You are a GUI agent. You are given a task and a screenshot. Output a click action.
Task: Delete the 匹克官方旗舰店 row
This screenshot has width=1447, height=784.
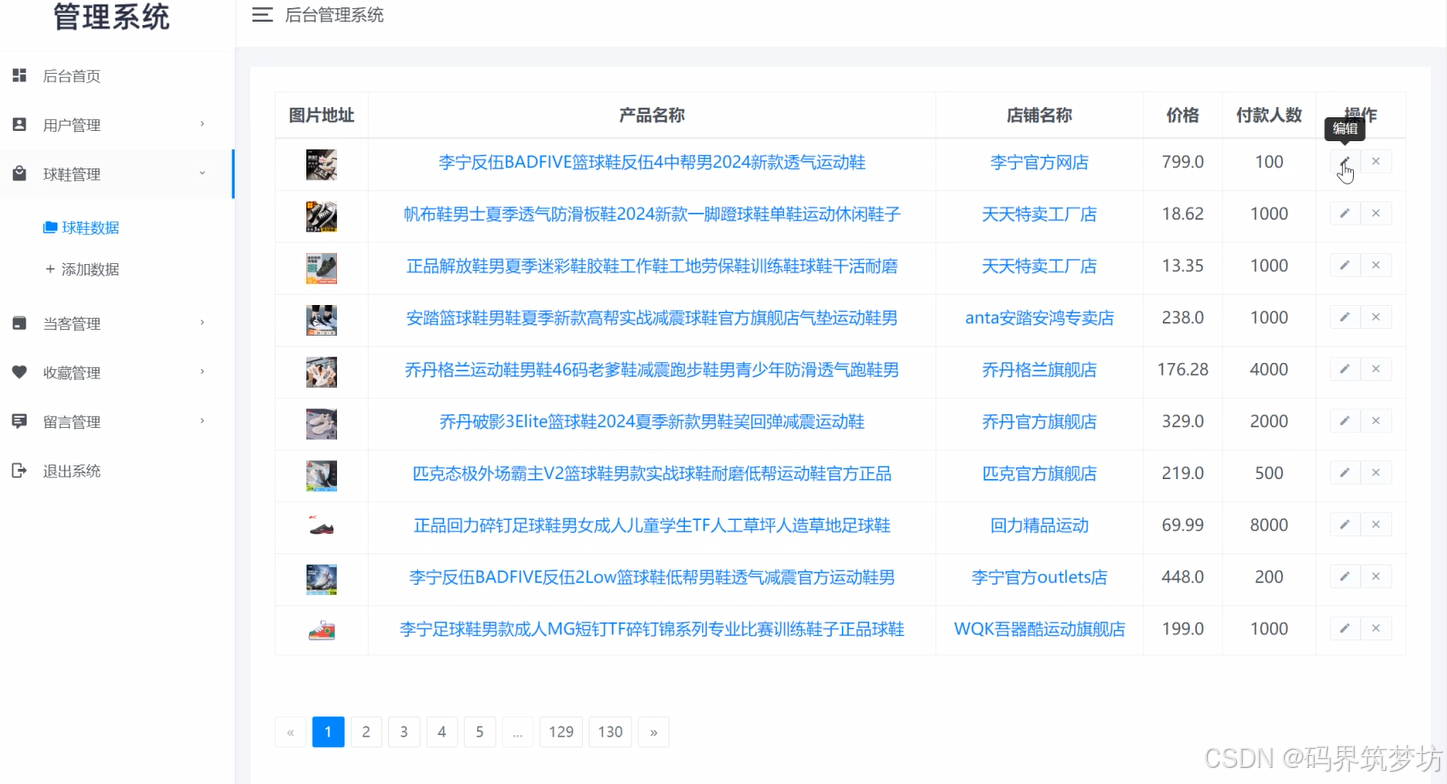1376,473
